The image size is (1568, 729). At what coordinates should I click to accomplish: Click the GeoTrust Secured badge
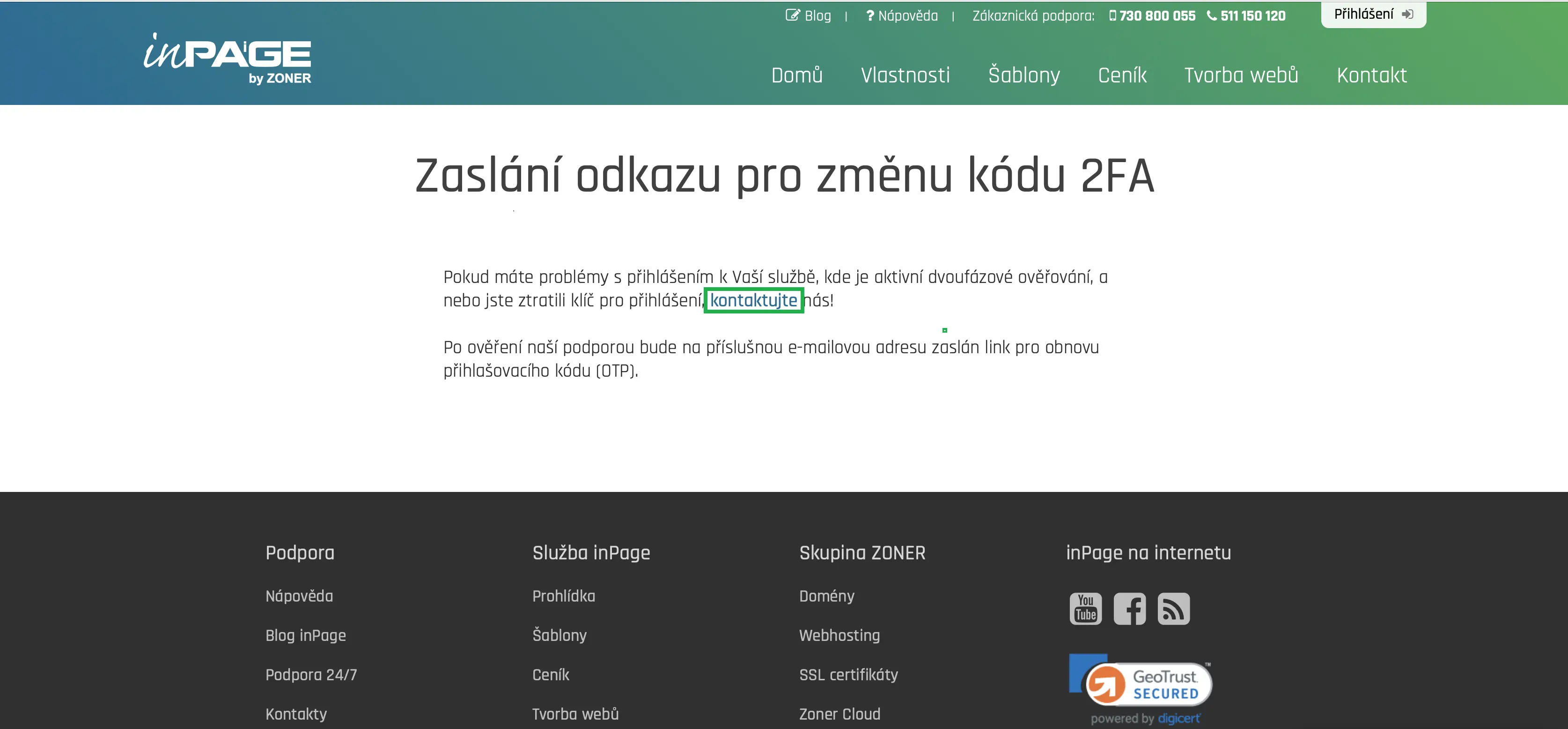(x=1141, y=681)
